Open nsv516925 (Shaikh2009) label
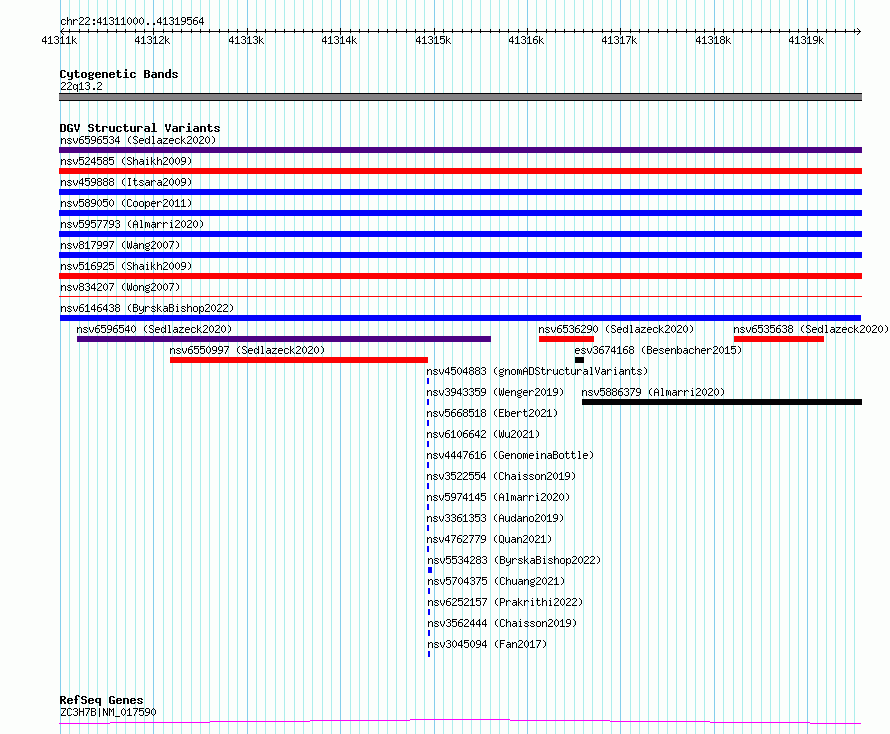Viewport: 890px width, 734px height. pos(126,266)
